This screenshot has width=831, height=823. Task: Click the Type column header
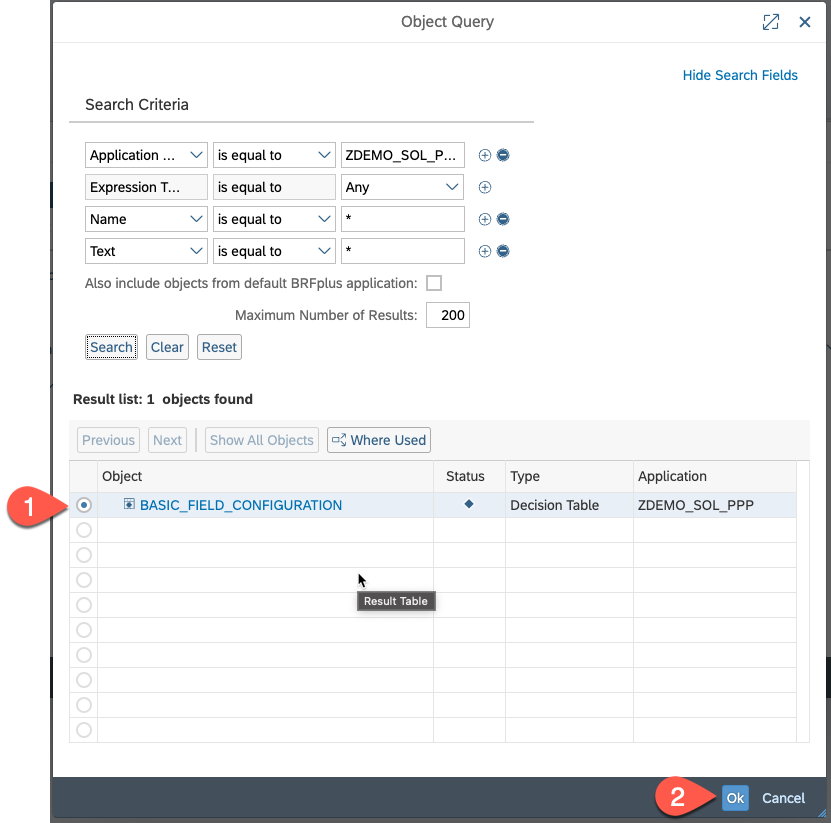pyautogui.click(x=569, y=476)
